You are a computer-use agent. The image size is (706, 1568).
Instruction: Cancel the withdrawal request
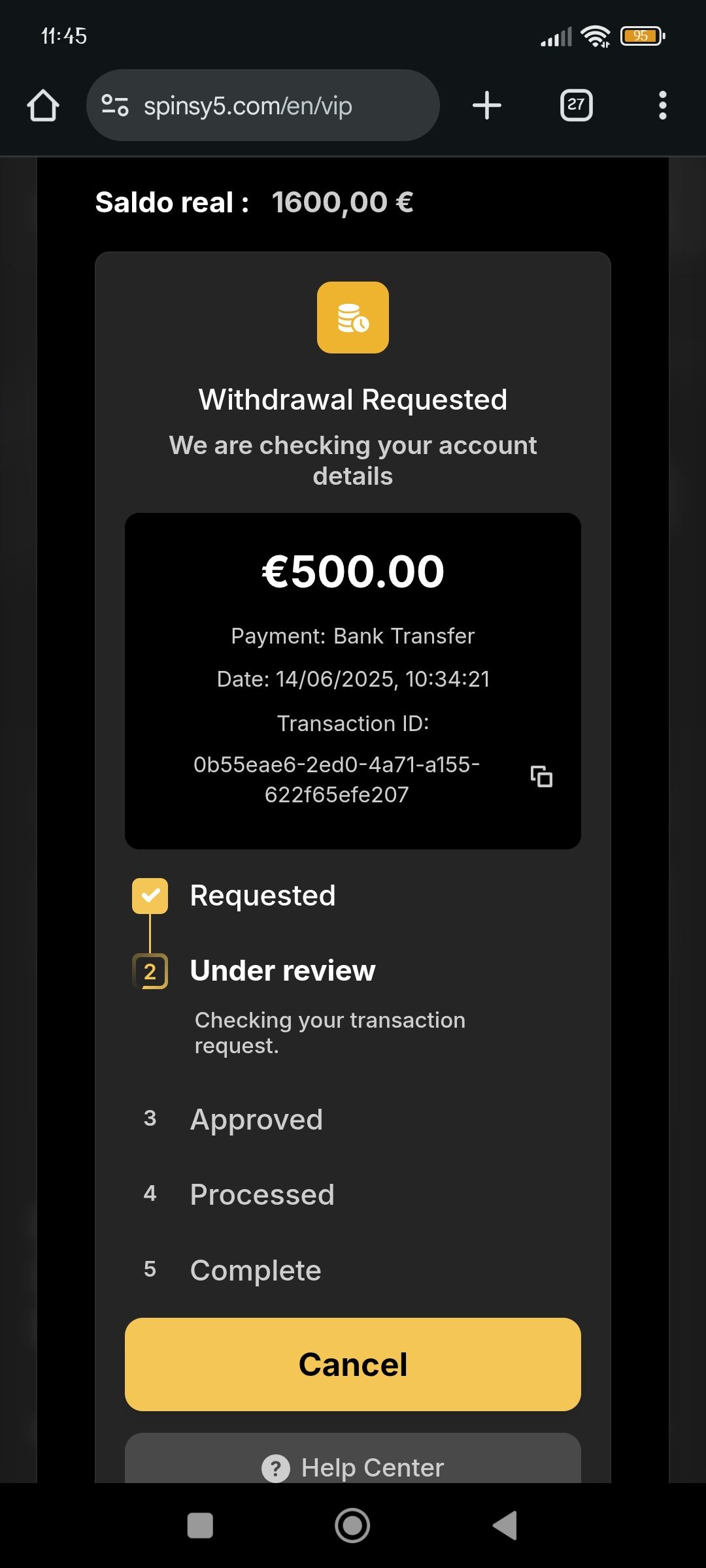coord(353,1364)
